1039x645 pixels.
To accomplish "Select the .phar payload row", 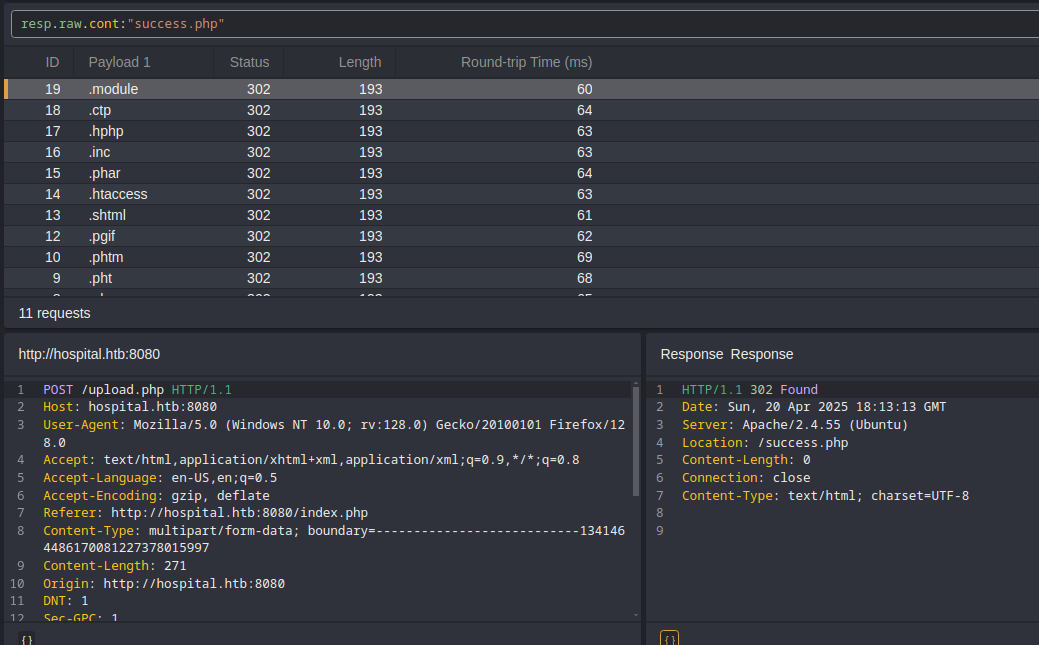I will (x=521, y=174).
